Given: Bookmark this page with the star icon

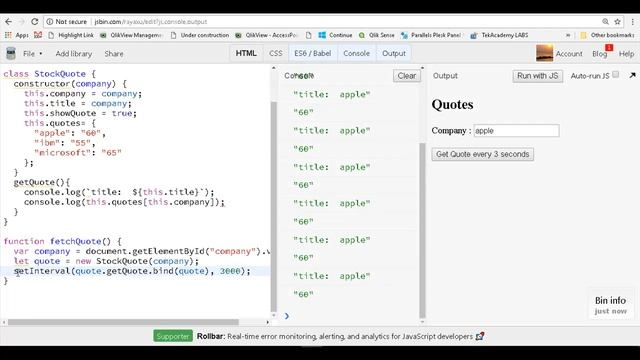Looking at the screenshot, I should (x=618, y=22).
